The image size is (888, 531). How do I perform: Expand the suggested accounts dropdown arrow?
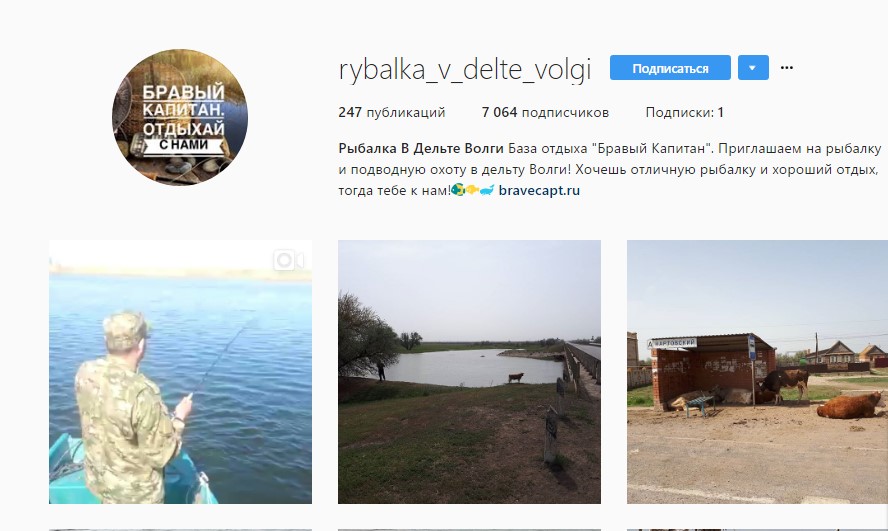tap(753, 68)
